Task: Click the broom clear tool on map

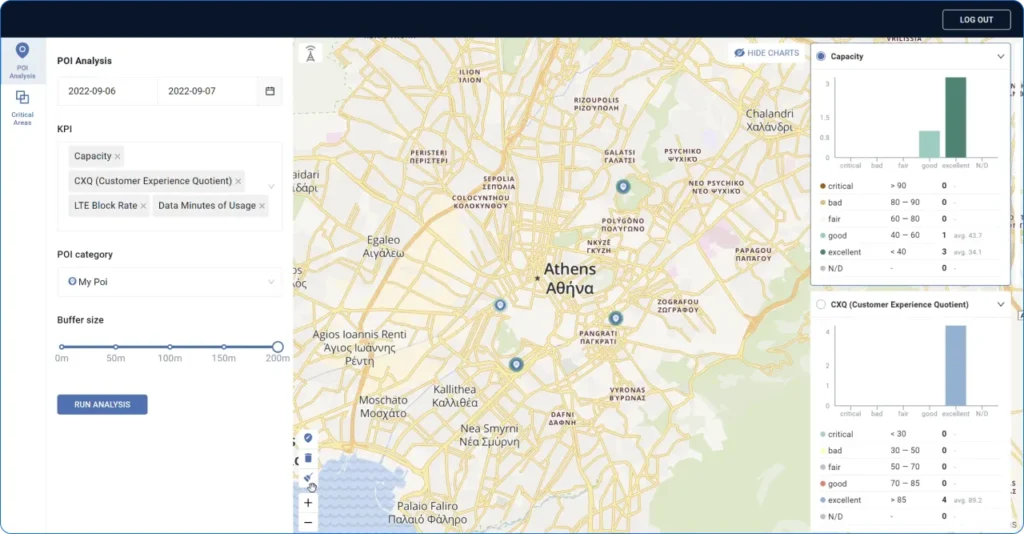Action: 308,478
